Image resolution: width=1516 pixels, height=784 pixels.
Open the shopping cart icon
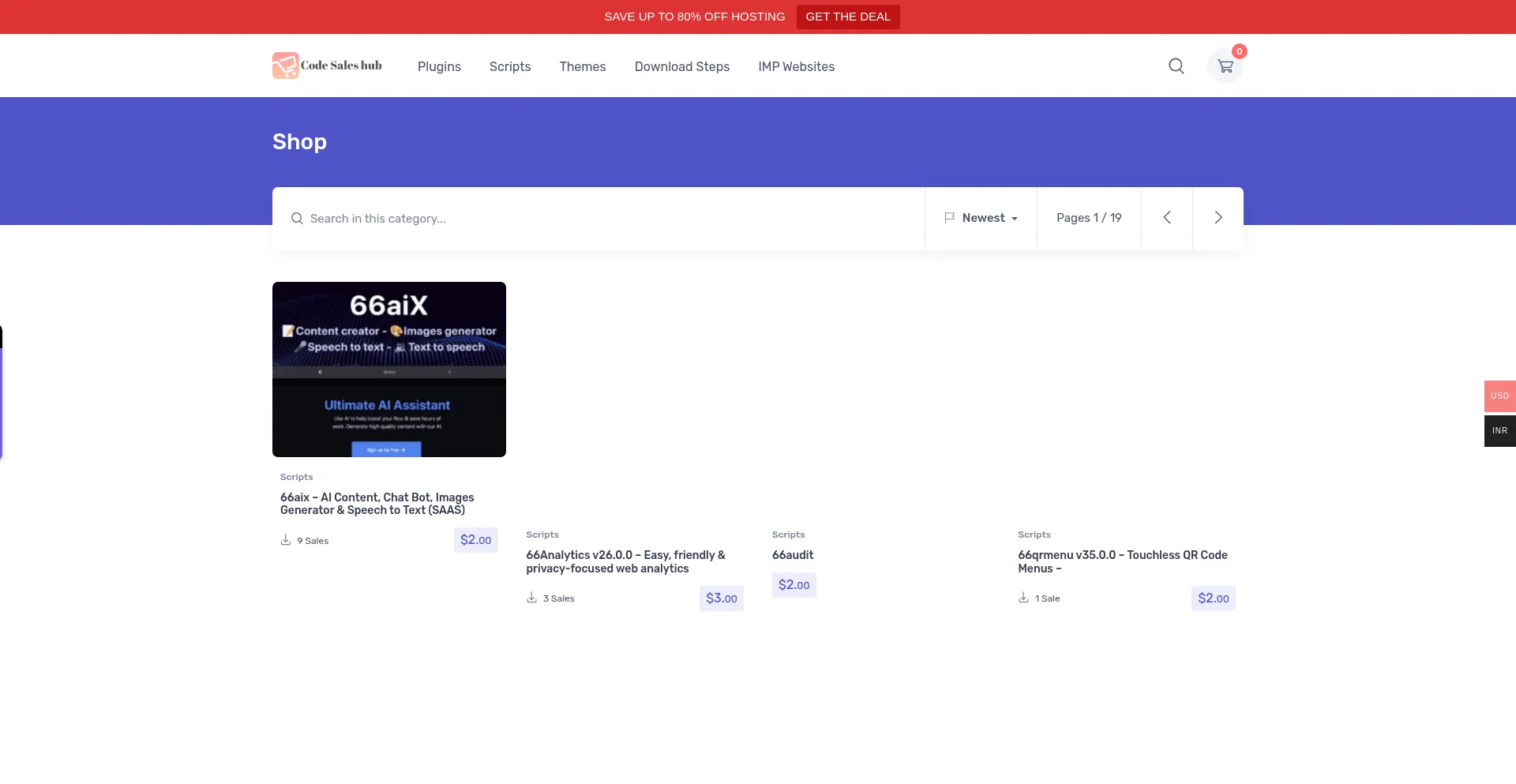(1225, 66)
